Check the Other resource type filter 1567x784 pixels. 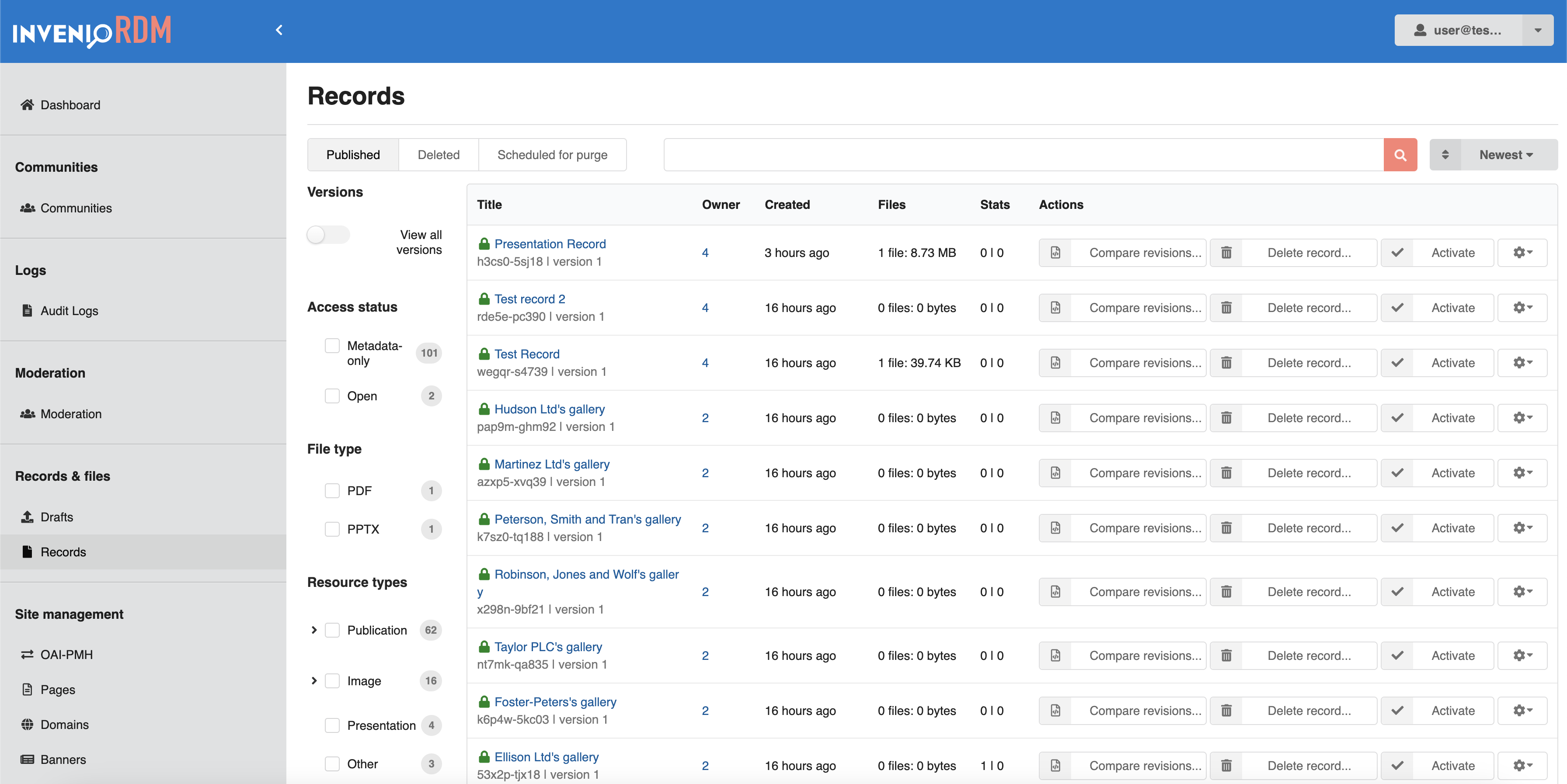pos(332,764)
